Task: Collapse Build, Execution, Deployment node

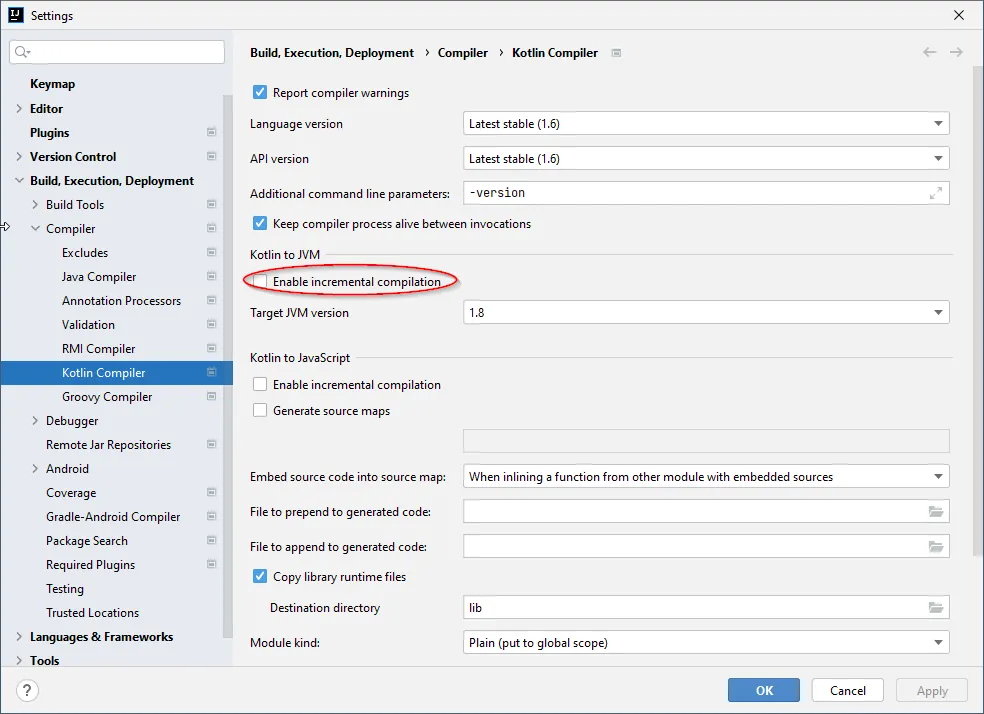Action: [x=19, y=180]
